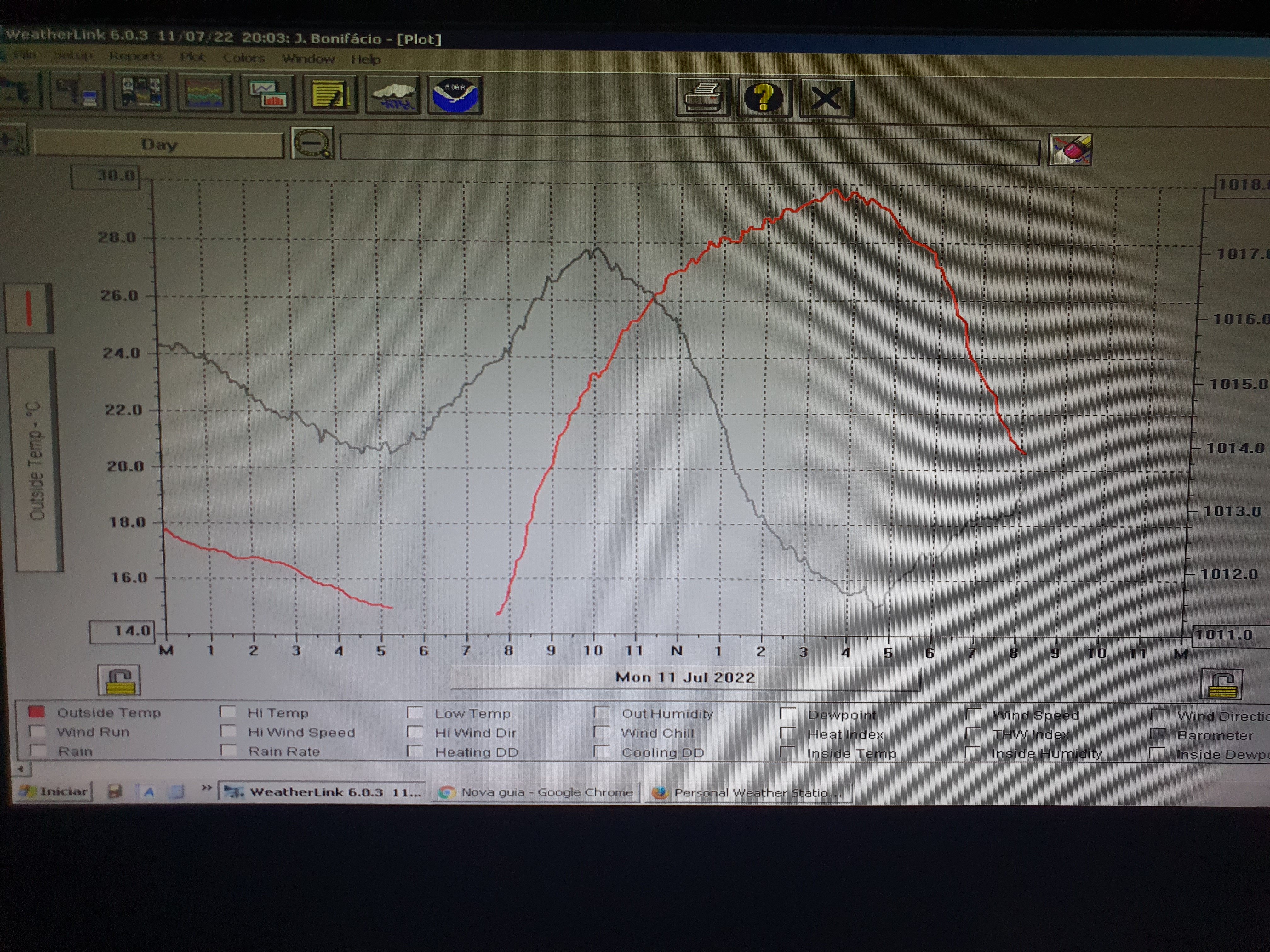The height and width of the screenshot is (952, 1270).
Task: Click the Outside Temp °C axis label button
Action: pos(36,460)
